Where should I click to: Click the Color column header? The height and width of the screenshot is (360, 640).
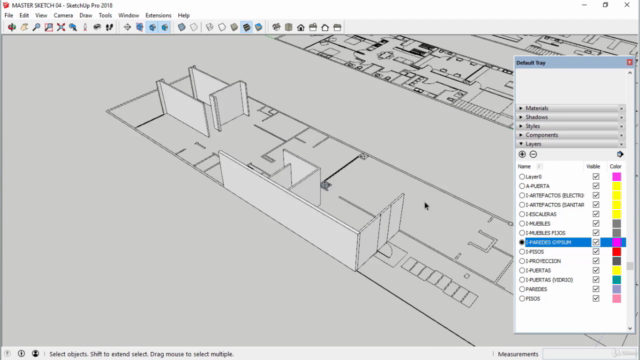616,167
